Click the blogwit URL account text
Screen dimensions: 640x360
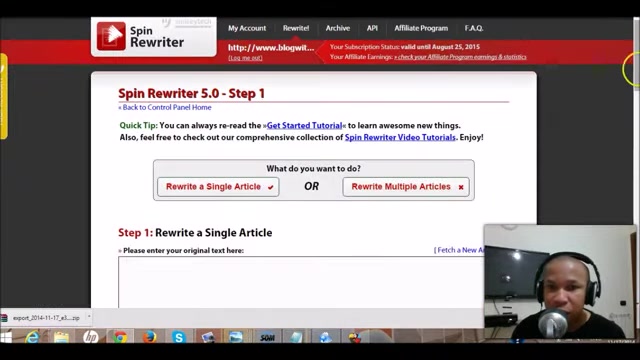[x=271, y=48]
